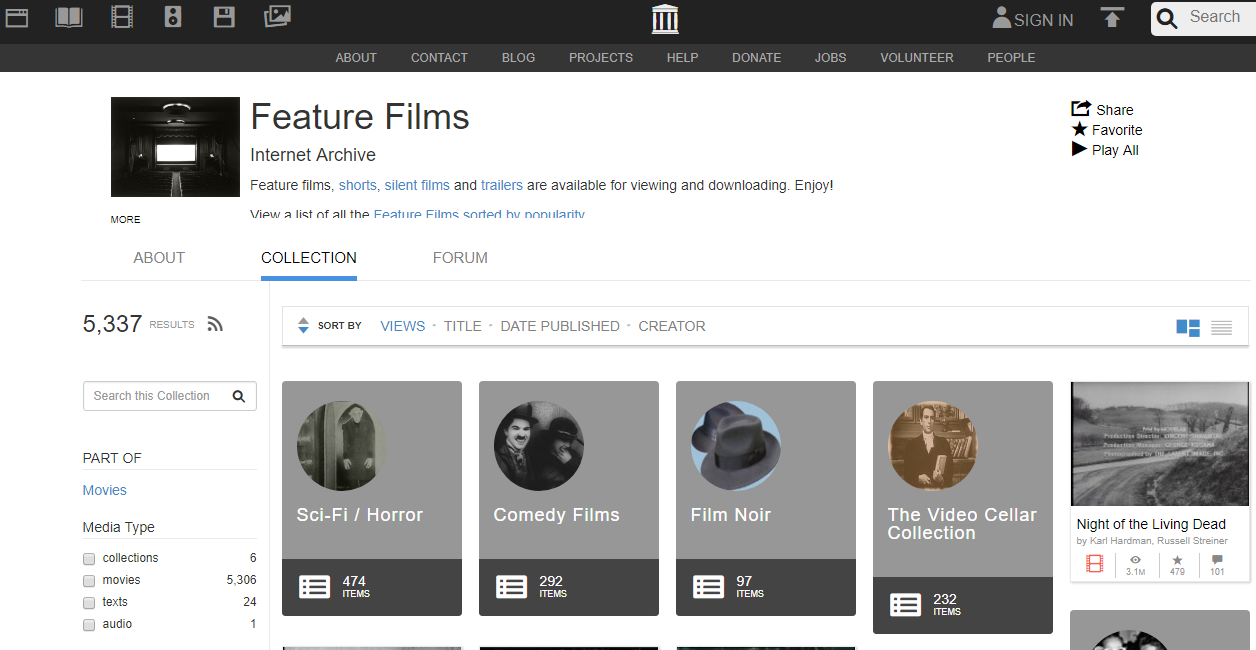The height and width of the screenshot is (650, 1256).
Task: Open the Sci-Fi / Horror collection image
Action: click(341, 446)
